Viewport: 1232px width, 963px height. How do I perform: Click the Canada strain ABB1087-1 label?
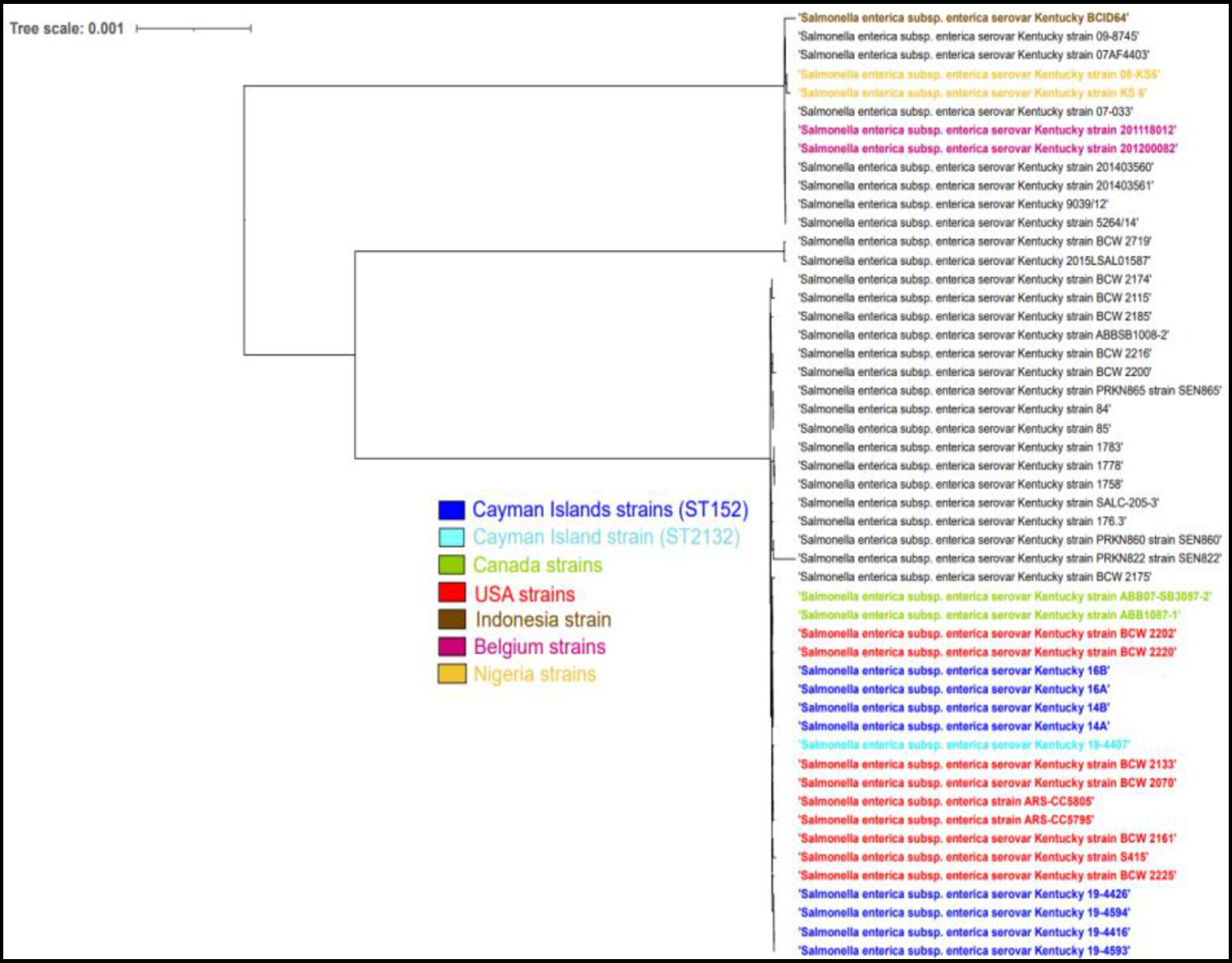click(x=990, y=615)
